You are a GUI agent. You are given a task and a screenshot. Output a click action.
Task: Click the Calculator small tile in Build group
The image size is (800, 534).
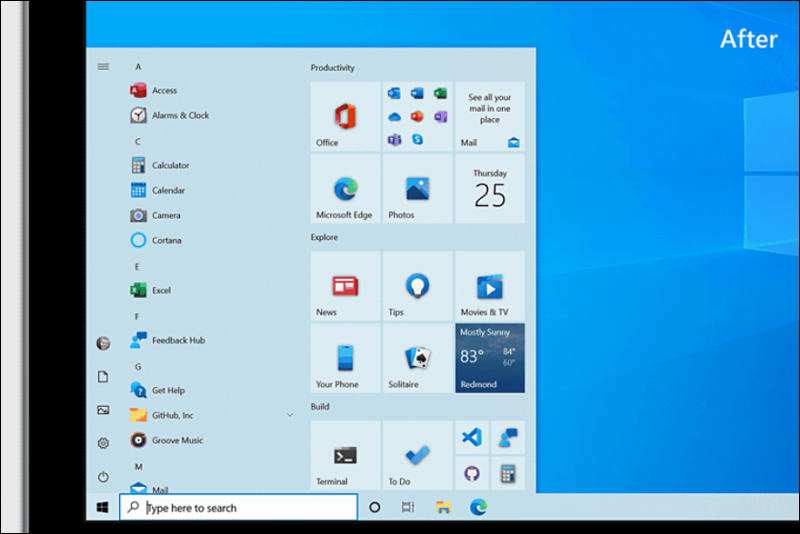tap(508, 474)
